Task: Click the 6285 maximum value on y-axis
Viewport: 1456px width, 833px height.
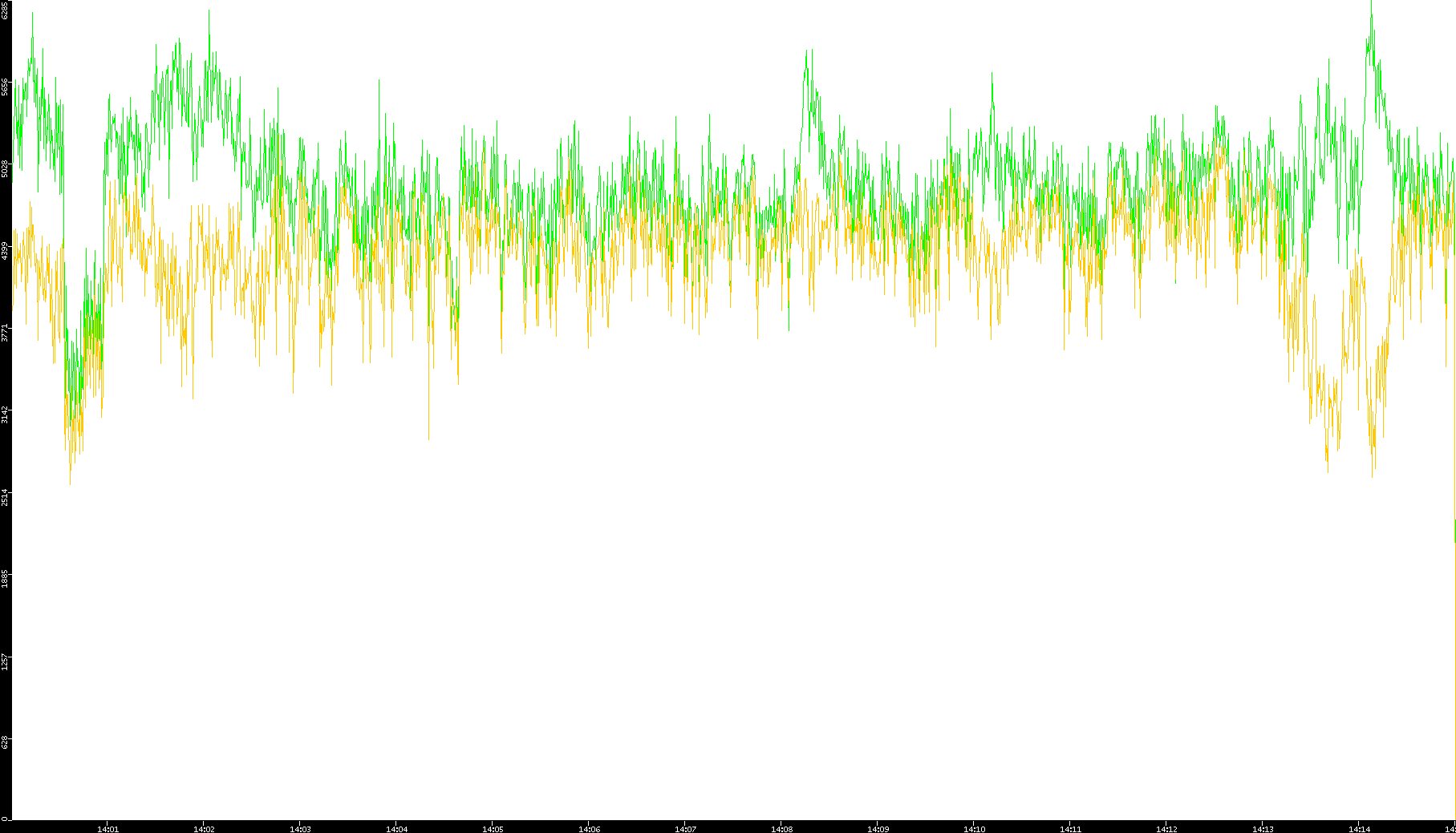Action: (6, 10)
